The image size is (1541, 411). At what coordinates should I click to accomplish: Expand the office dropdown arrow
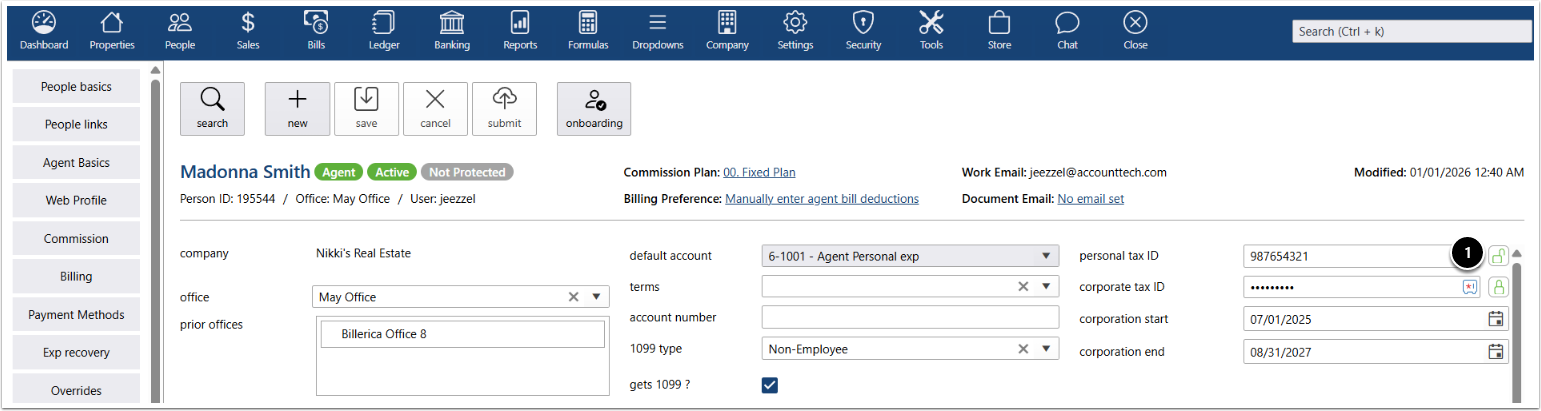pyautogui.click(x=596, y=297)
